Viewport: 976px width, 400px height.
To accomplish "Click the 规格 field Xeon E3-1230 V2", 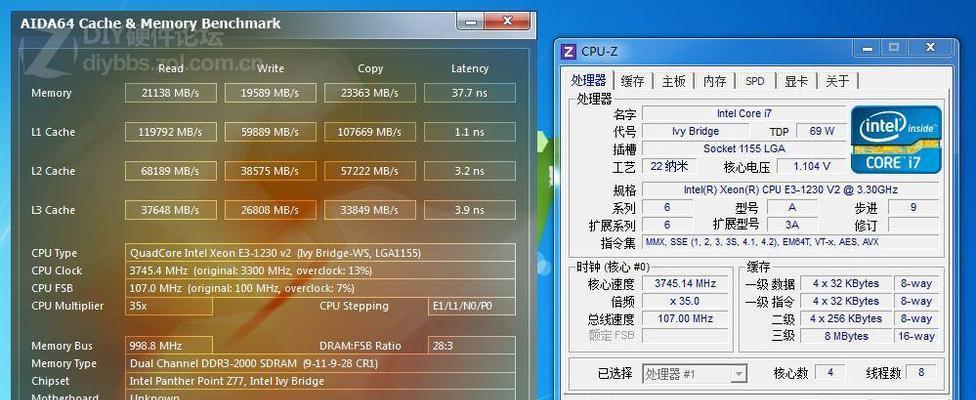I will click(791, 190).
